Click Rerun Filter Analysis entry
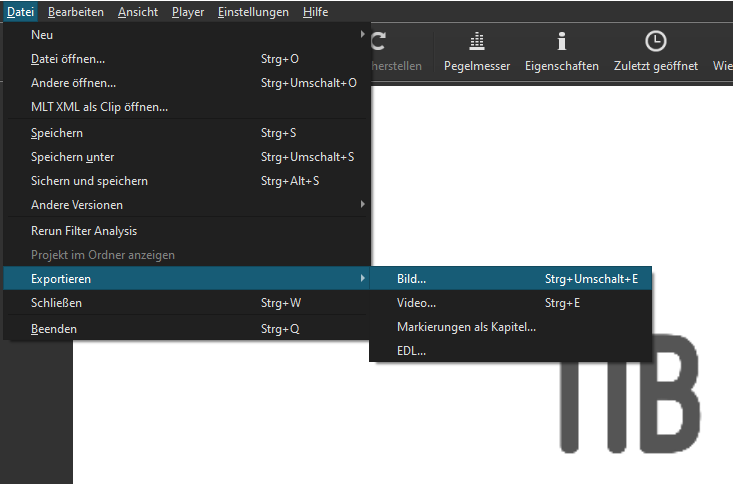The width and height of the screenshot is (733, 484). click(84, 231)
